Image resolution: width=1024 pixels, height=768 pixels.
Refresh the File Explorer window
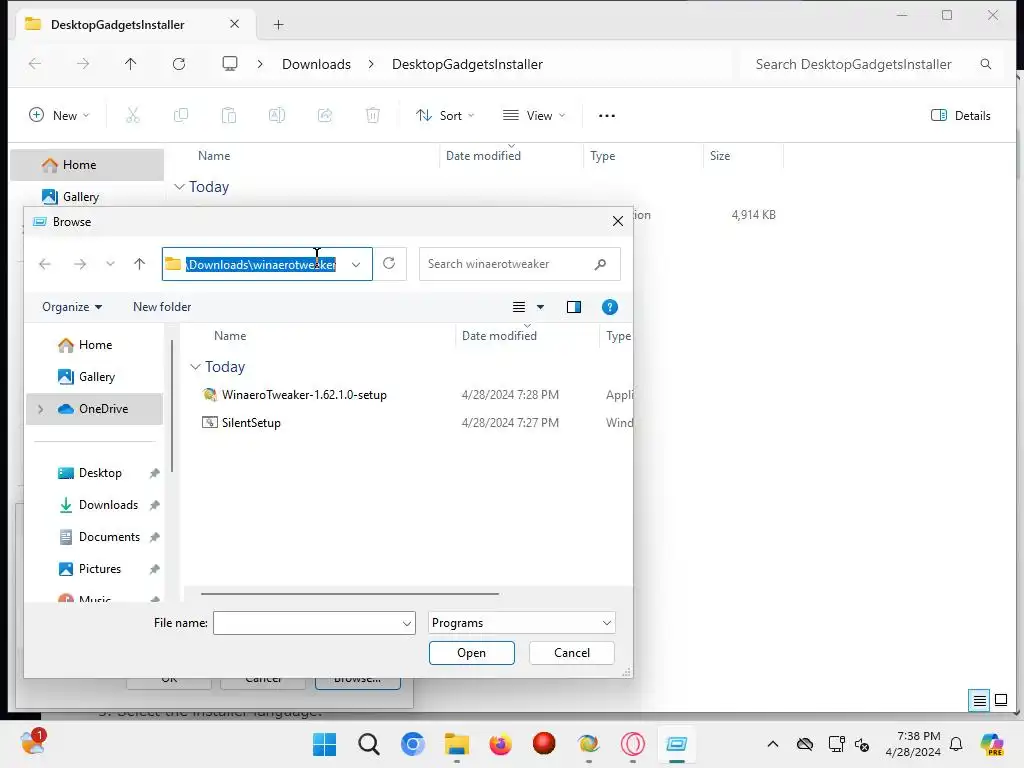pyautogui.click(x=179, y=64)
